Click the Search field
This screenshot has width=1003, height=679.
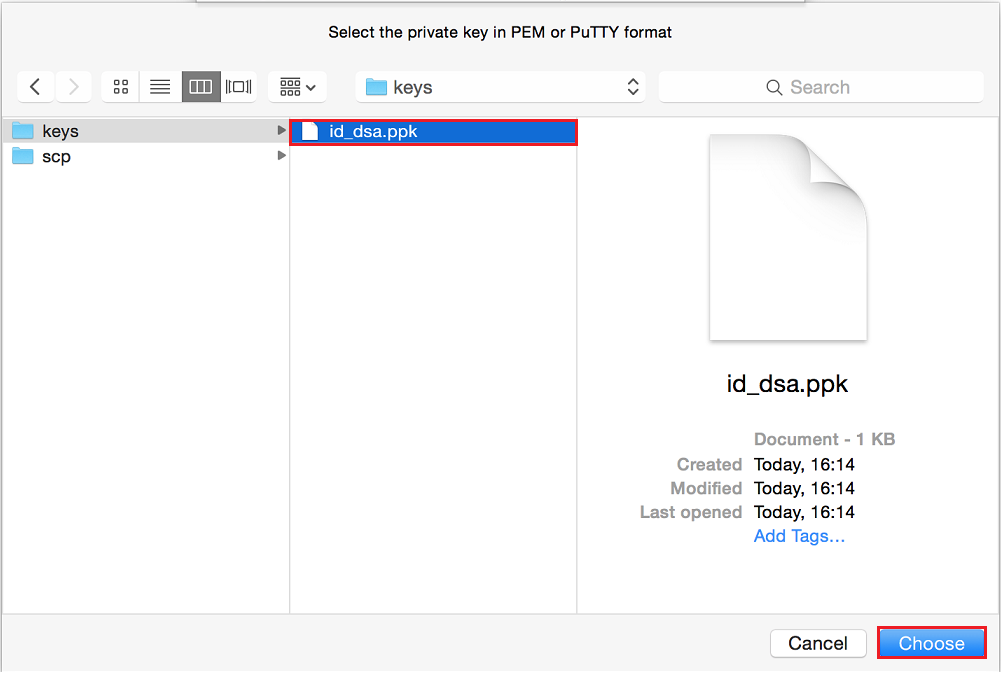pyautogui.click(x=821, y=87)
